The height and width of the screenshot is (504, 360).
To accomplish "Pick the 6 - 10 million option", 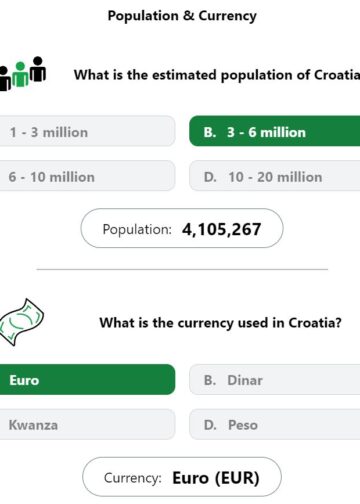I will (87, 176).
